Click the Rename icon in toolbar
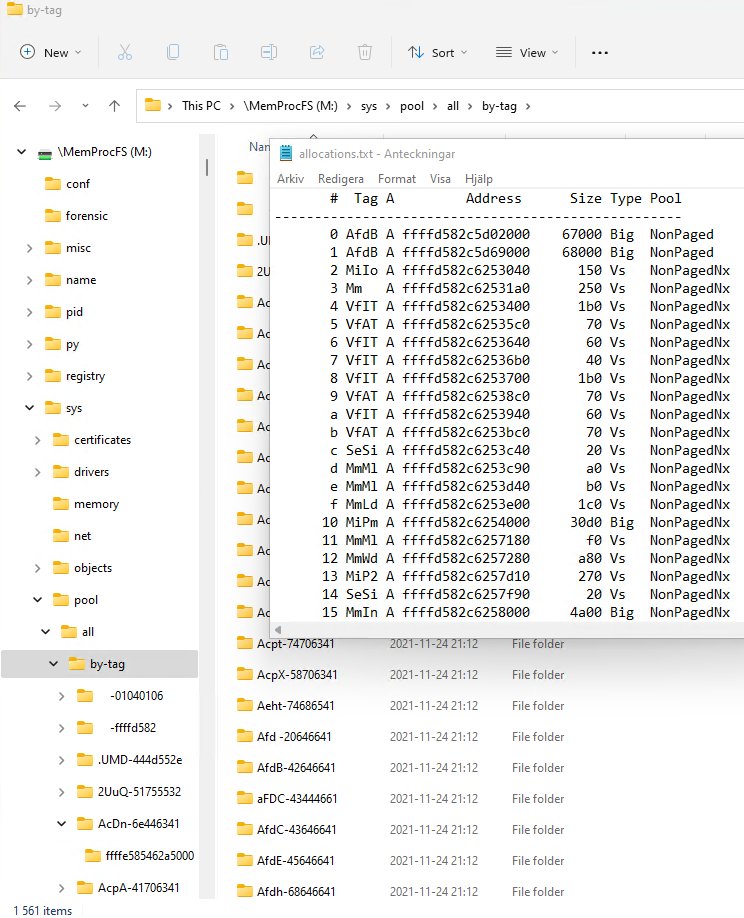The width and height of the screenshot is (744, 918). pos(269,53)
